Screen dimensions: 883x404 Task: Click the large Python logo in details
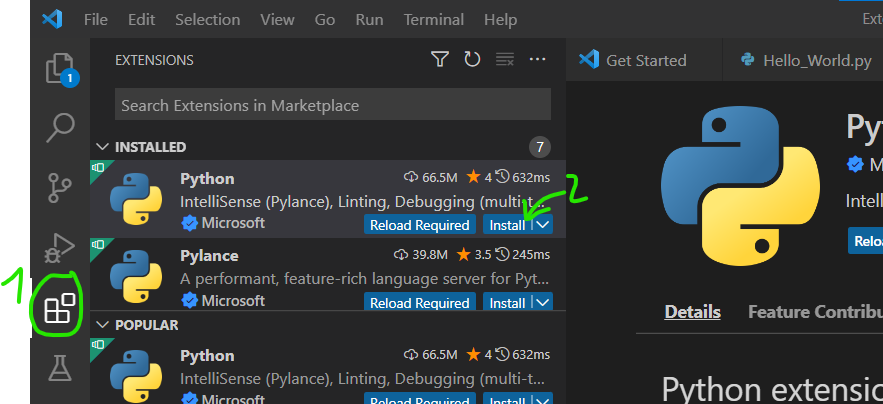tap(740, 187)
